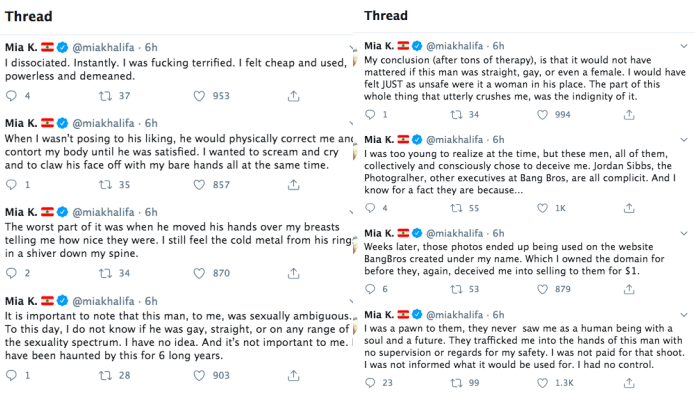
Task: Like the tweet with 953 likes
Action: tap(199, 96)
